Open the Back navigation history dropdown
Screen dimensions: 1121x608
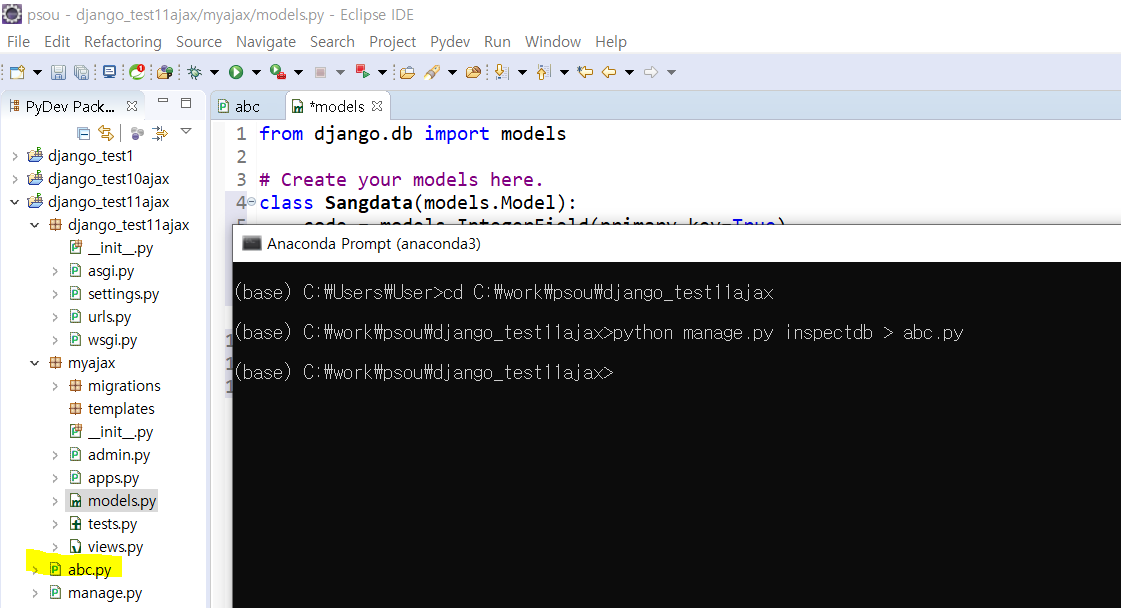pyautogui.click(x=629, y=72)
